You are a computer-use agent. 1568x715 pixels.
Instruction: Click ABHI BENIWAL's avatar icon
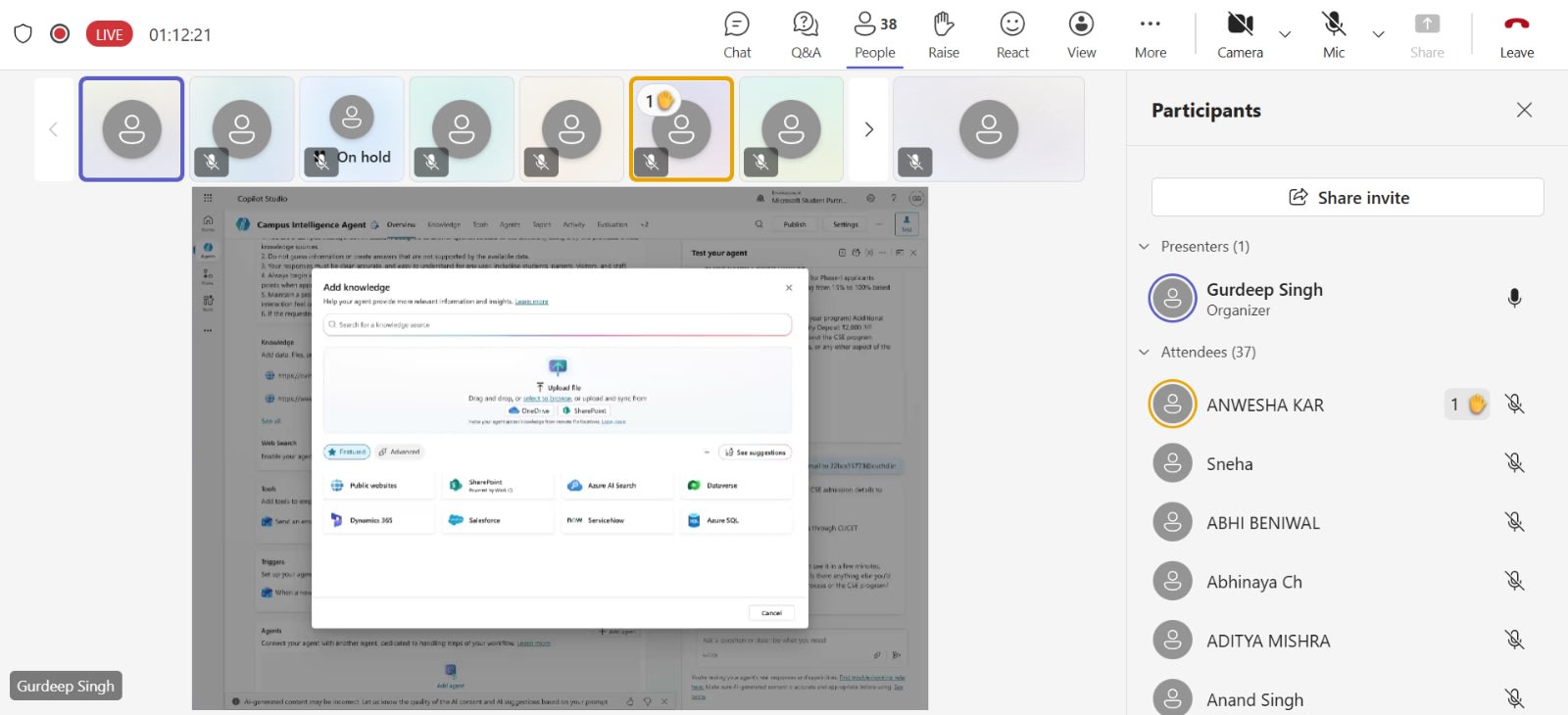[1172, 522]
